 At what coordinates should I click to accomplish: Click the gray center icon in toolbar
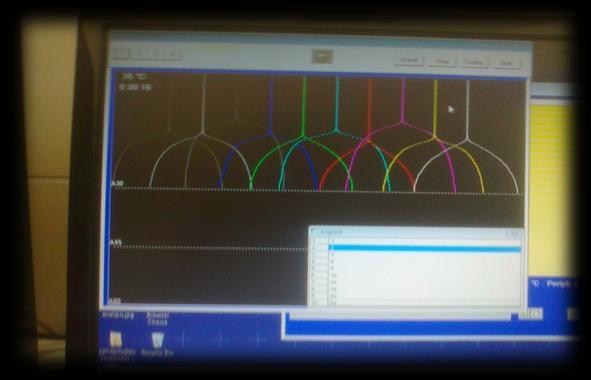pos(322,57)
